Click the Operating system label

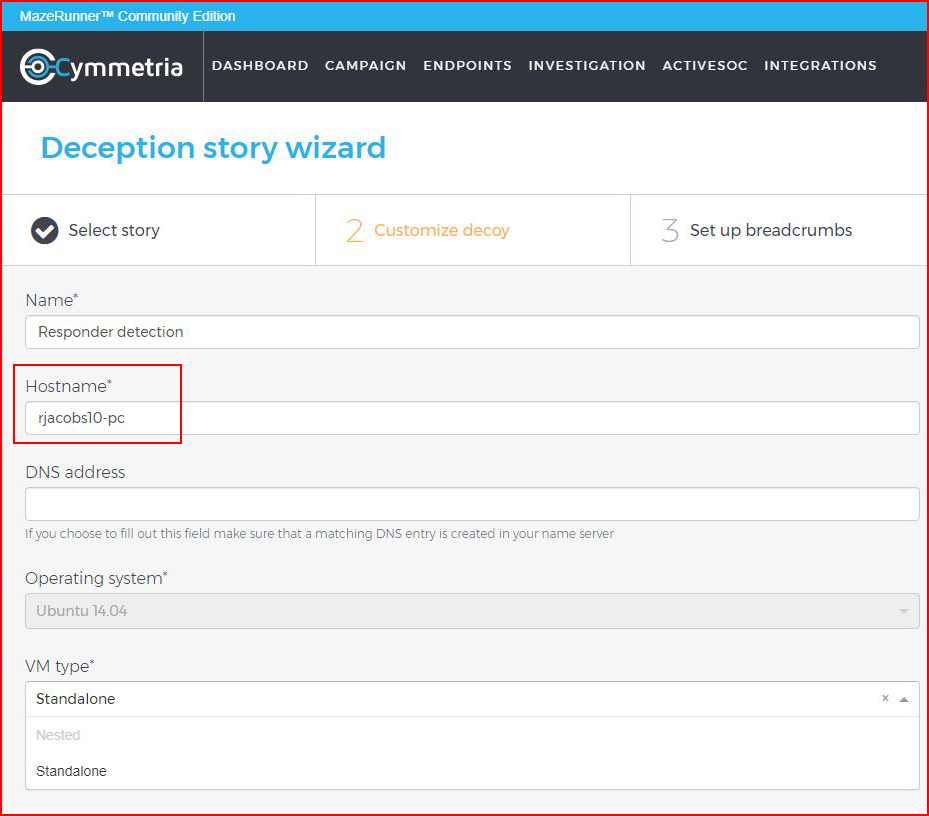(97, 578)
